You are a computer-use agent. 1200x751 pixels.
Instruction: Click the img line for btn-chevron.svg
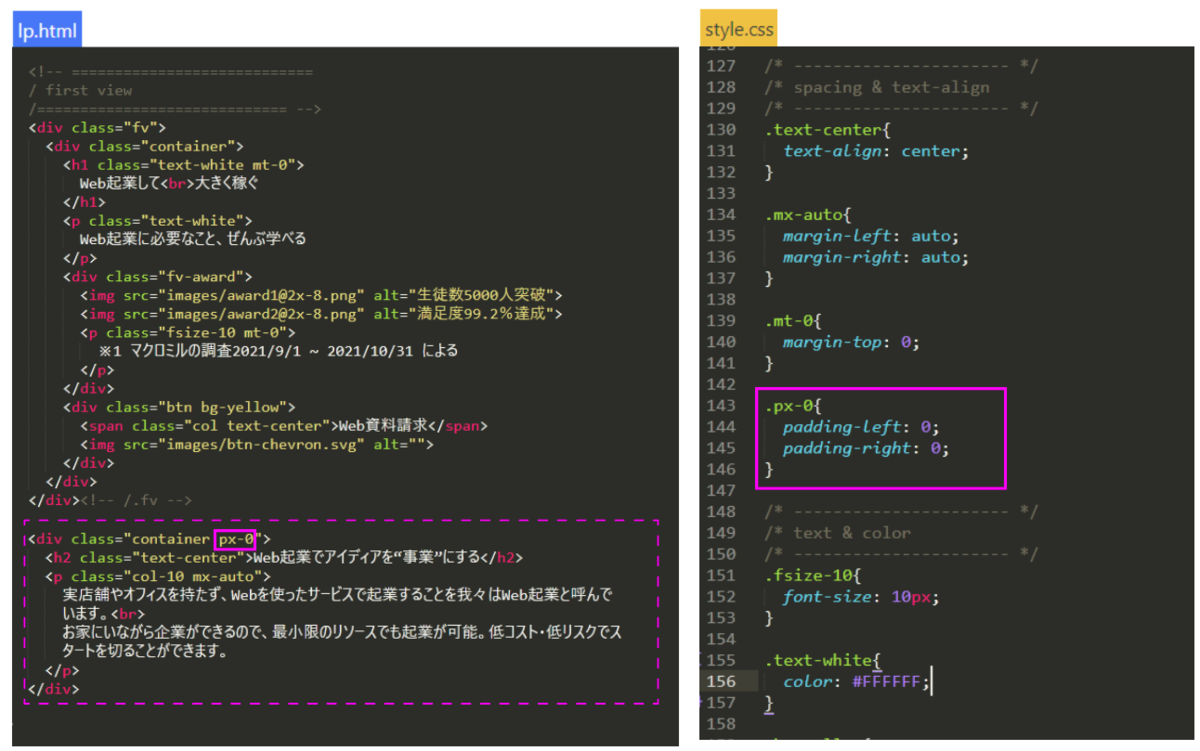(x=256, y=444)
